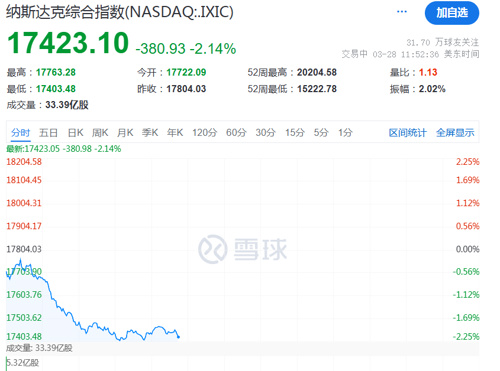
Task: Open the three-dot more options menu
Action: pyautogui.click(x=402, y=12)
